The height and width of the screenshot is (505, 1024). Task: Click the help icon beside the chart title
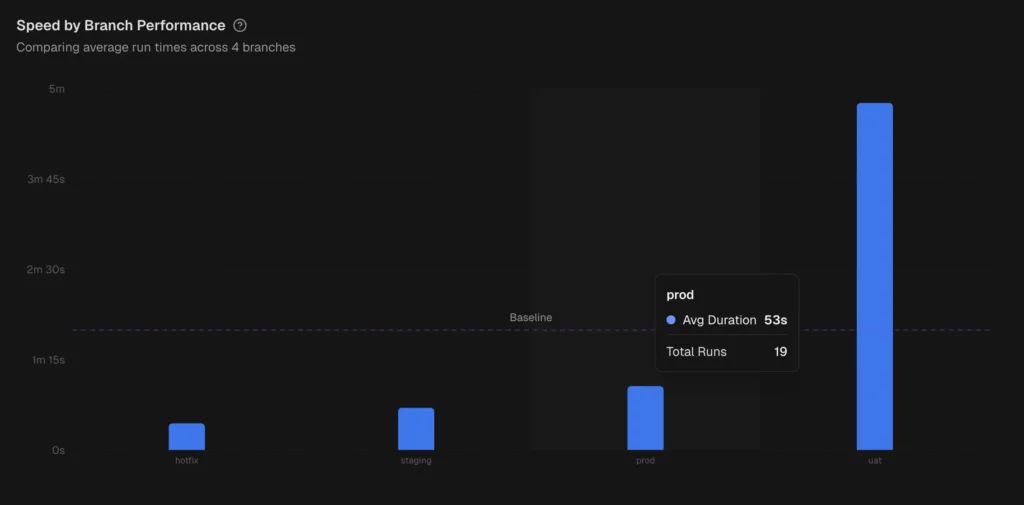coord(240,26)
